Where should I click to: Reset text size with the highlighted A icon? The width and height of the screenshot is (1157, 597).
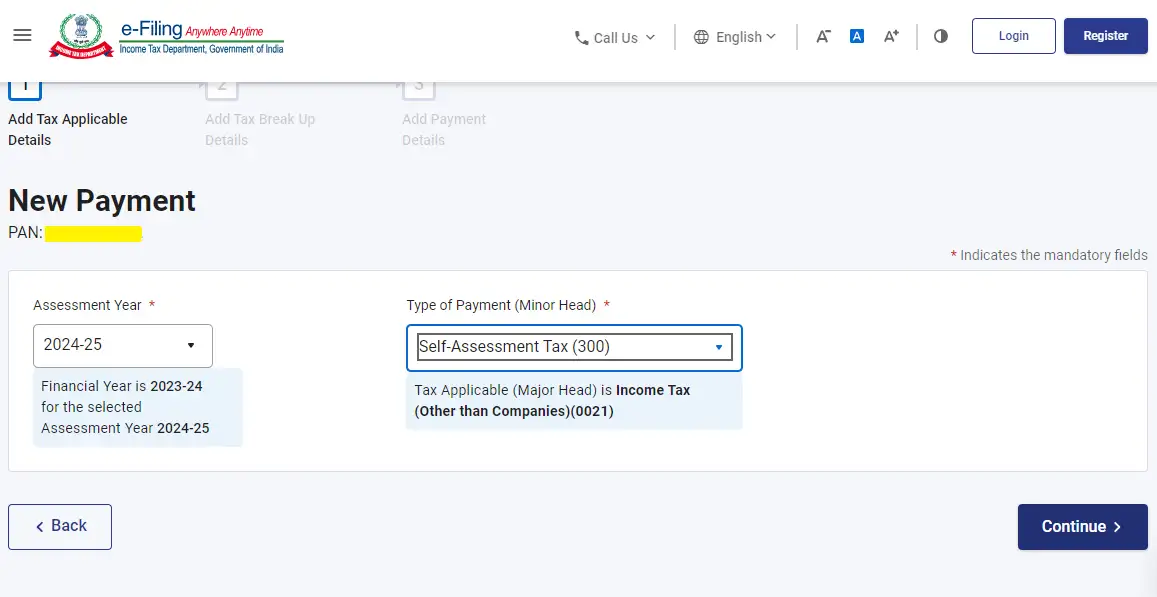point(856,35)
